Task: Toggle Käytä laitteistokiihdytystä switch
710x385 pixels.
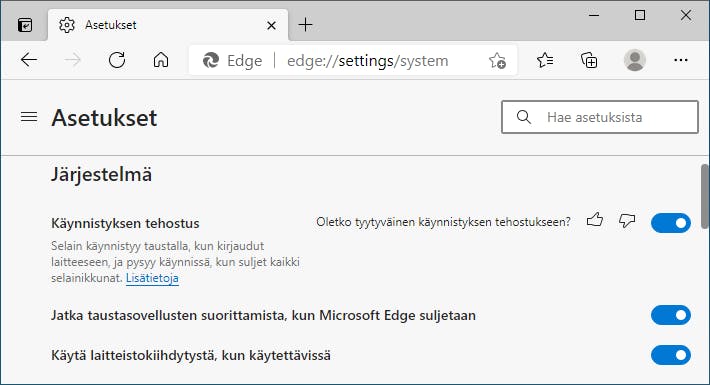Action: (x=671, y=355)
